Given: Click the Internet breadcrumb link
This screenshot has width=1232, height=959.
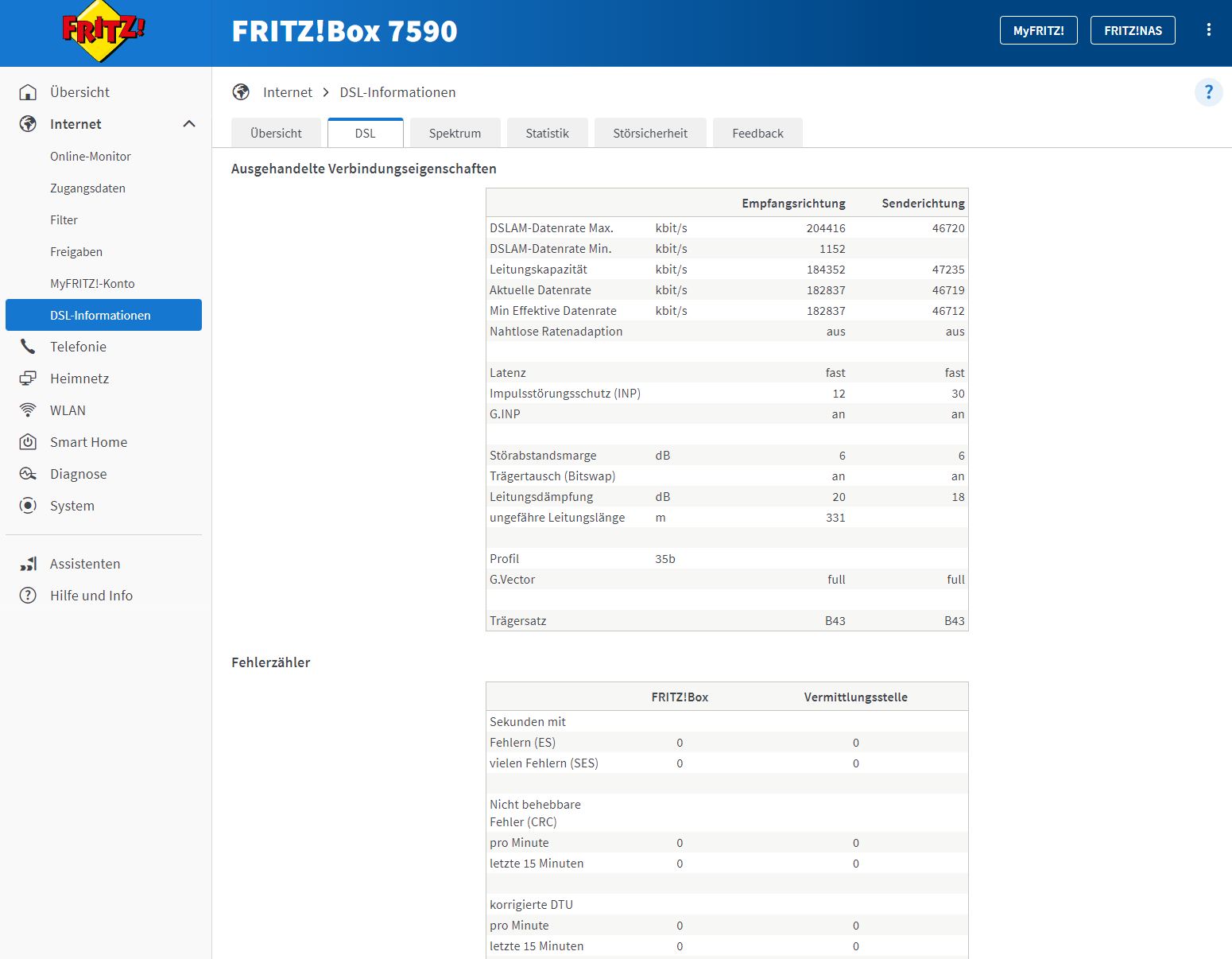Looking at the screenshot, I should click(x=288, y=92).
